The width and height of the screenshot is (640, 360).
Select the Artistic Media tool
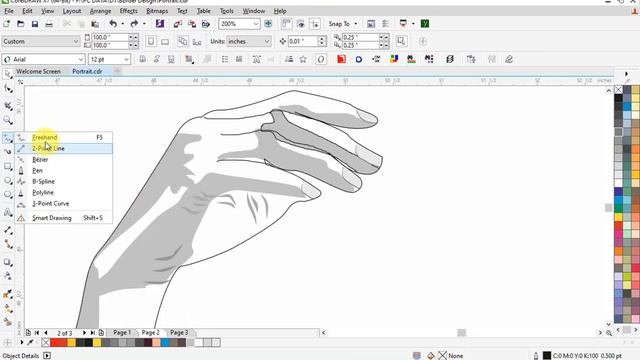coord(8,151)
